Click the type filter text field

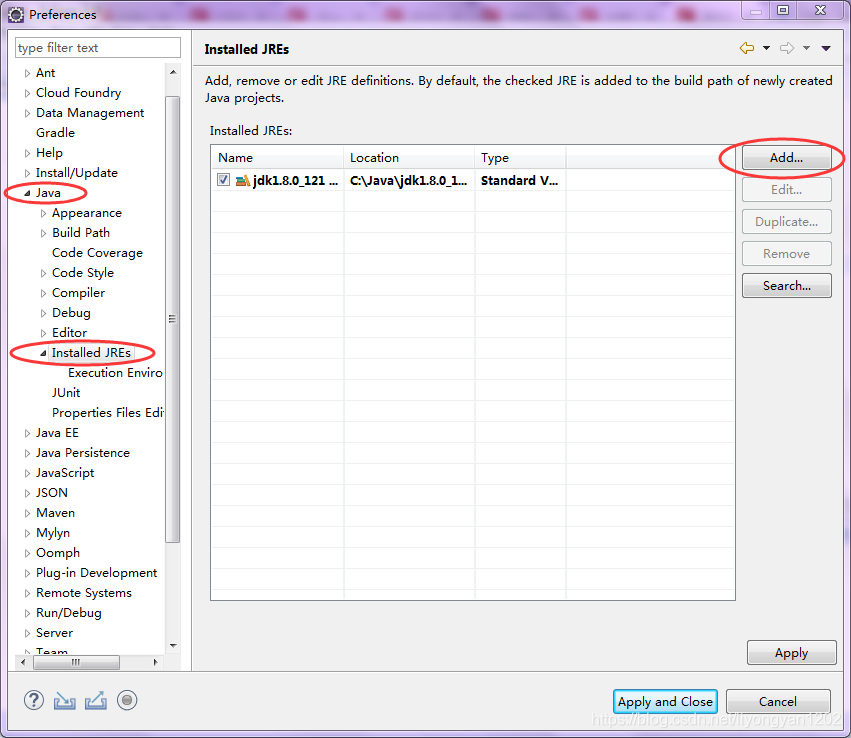[98, 48]
